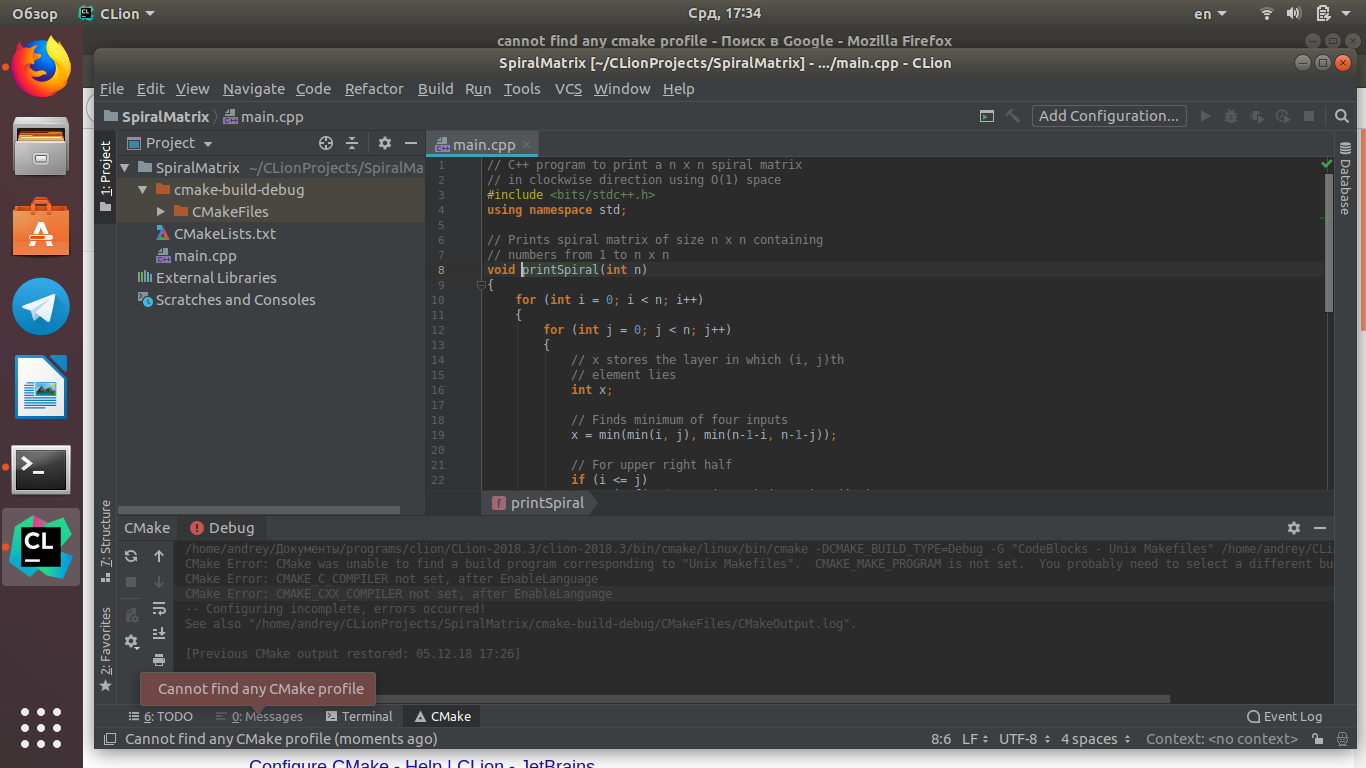This screenshot has height=768, width=1366.
Task: Hide the CMake tool window with the minus icon
Action: pyautogui.click(x=1320, y=528)
